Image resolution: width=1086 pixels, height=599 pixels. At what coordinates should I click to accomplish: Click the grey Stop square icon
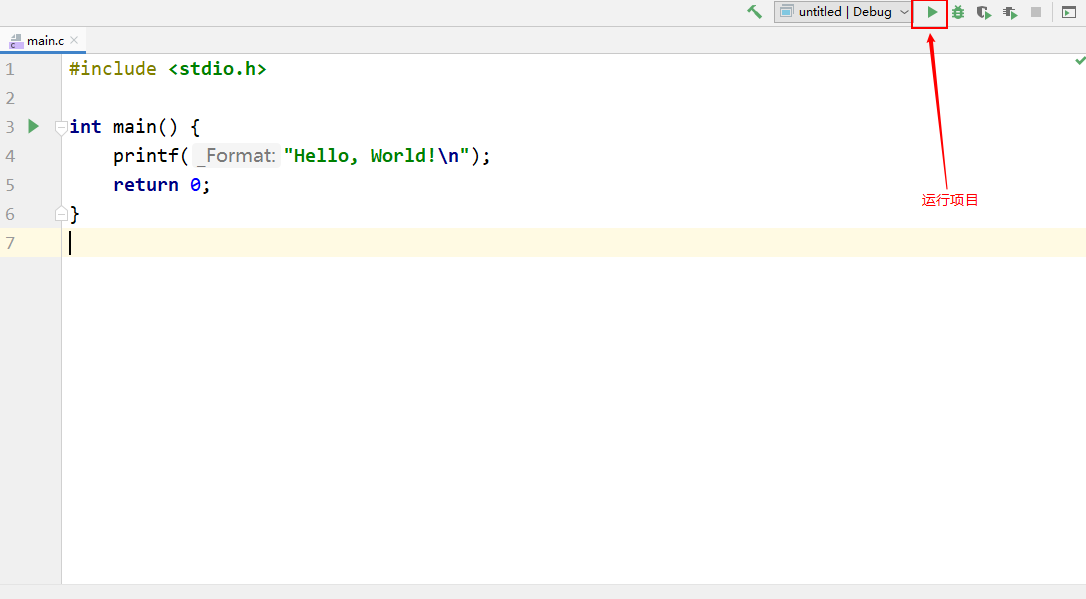[1036, 12]
